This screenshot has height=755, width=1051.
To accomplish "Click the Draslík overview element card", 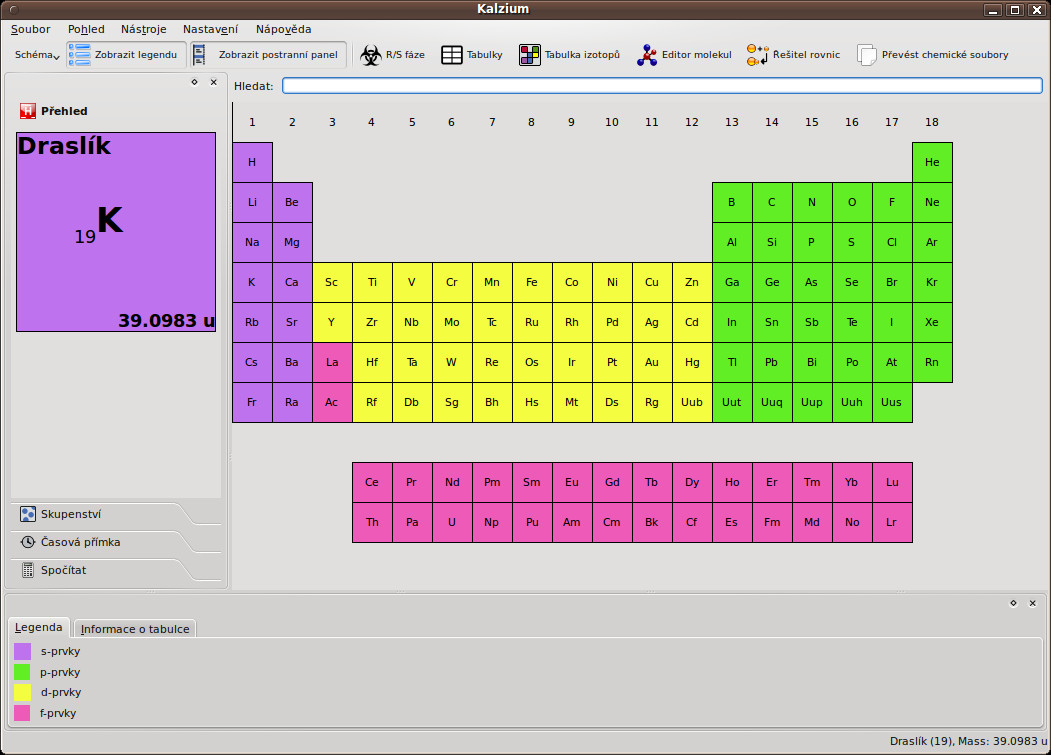I will tap(116, 232).
